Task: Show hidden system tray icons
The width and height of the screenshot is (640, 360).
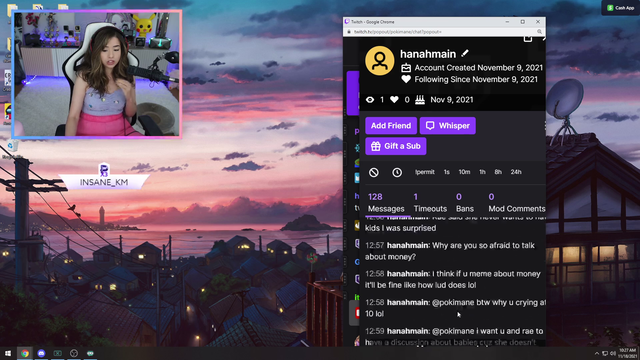Action: (x=596, y=353)
